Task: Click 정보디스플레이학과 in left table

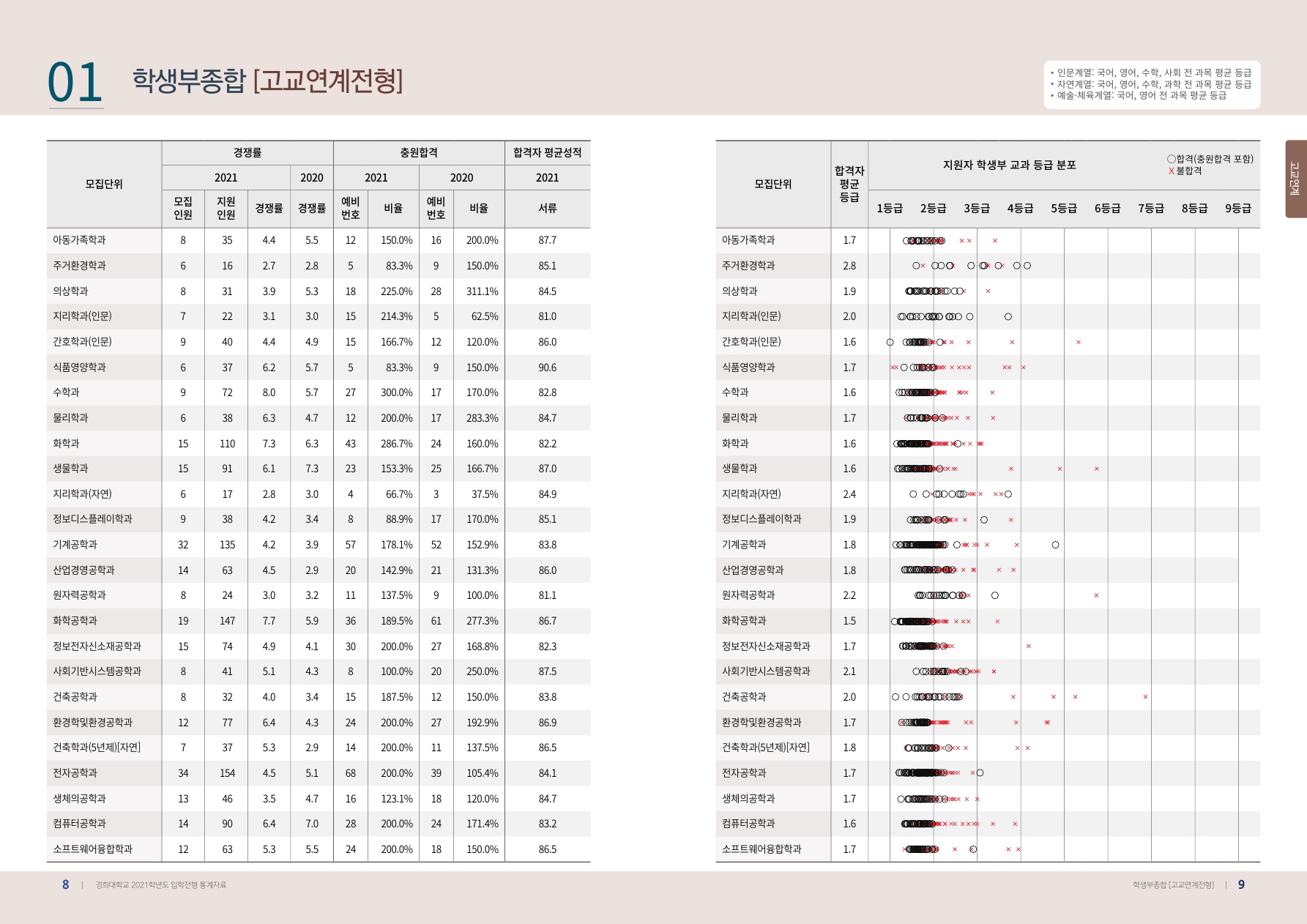Action: [92, 519]
